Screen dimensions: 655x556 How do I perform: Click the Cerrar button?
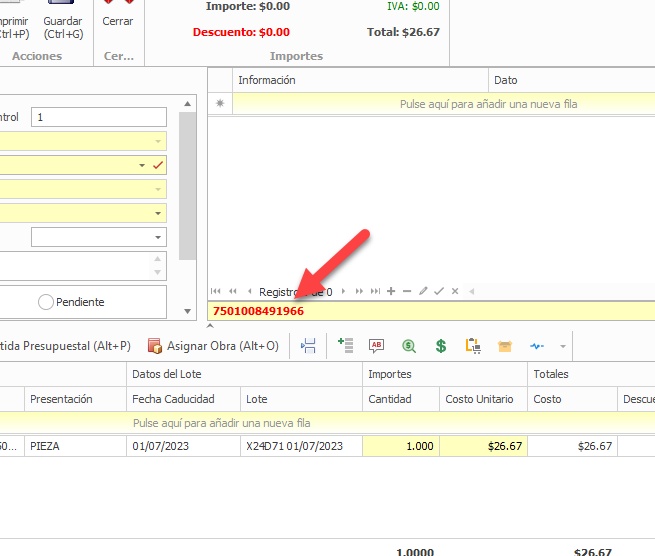[x=118, y=17]
